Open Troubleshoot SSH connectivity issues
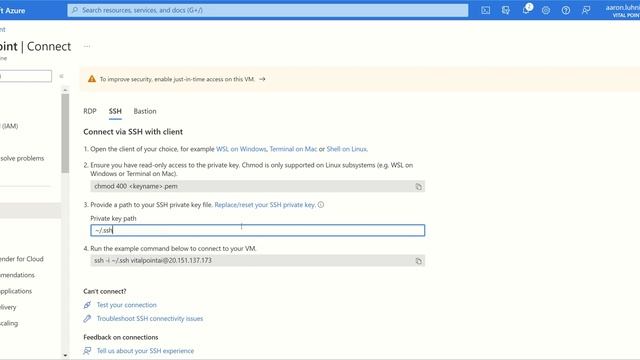This screenshot has height=360, width=640. point(150,318)
